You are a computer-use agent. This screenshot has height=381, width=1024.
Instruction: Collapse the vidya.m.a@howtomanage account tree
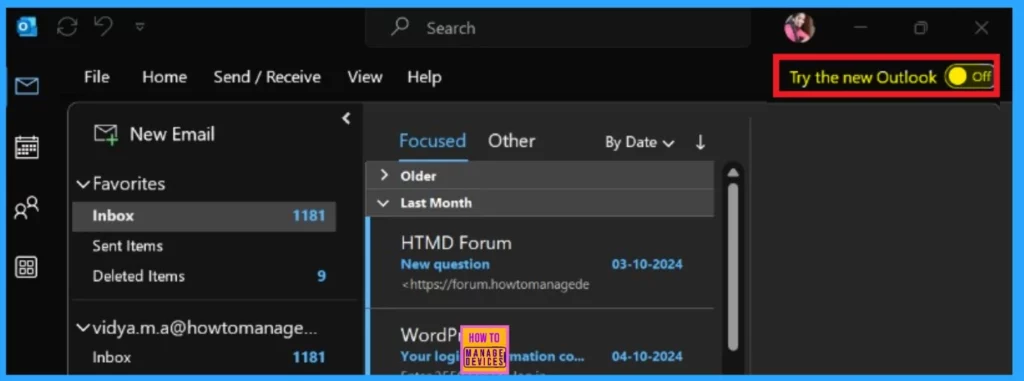[83, 328]
